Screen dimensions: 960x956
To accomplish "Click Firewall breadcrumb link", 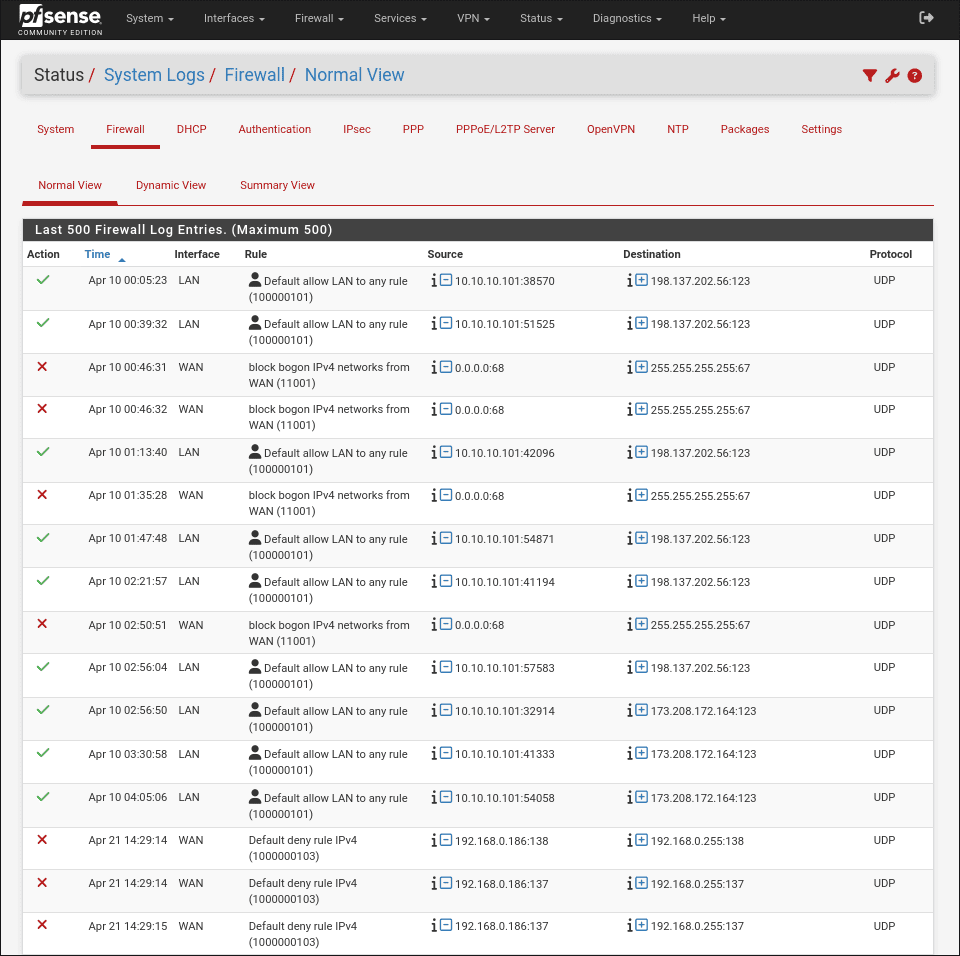I will (x=255, y=75).
